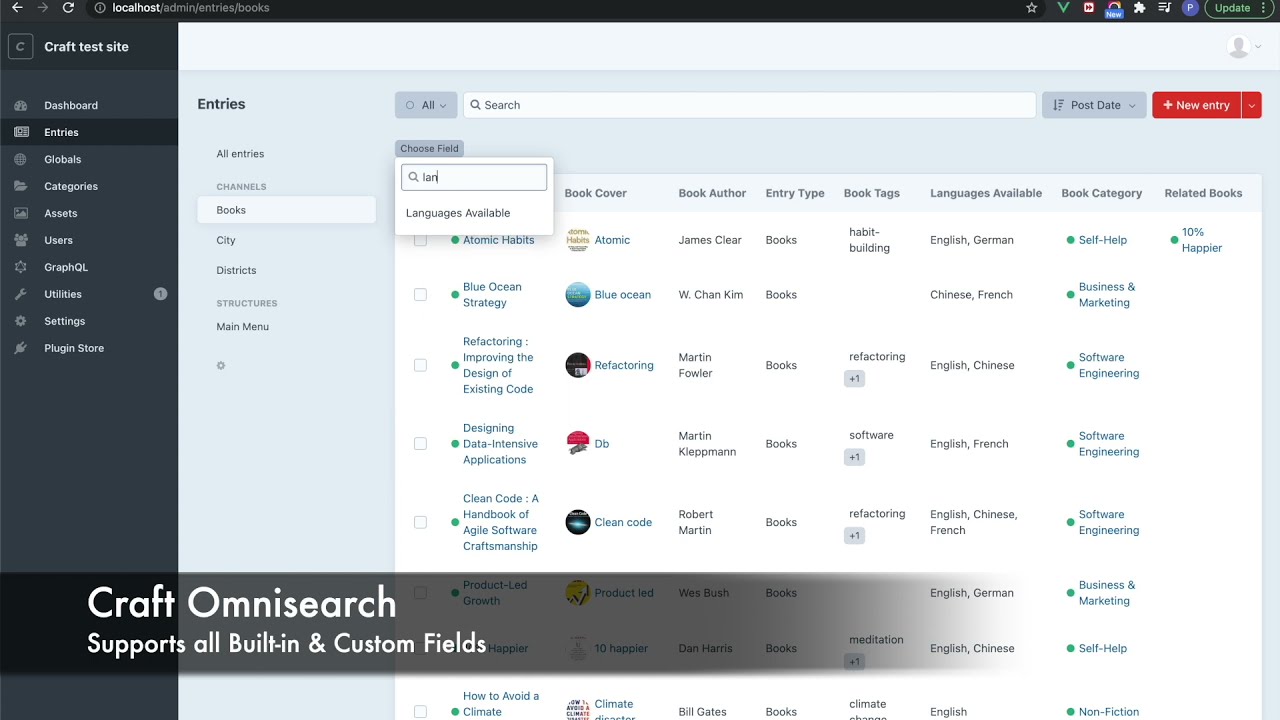Click the Assets image icon
Screen dimensions: 1280x720
21,213
